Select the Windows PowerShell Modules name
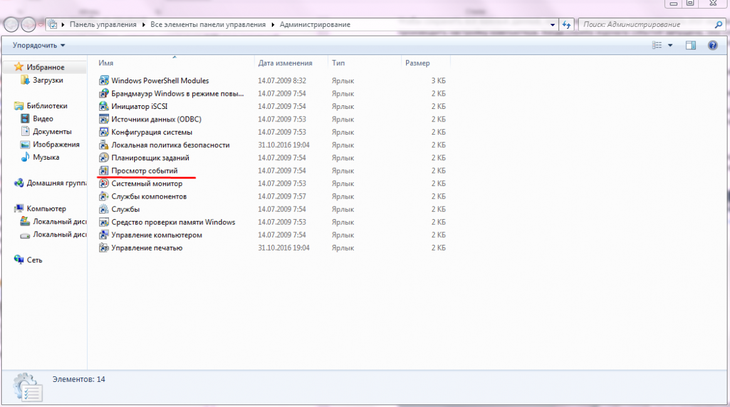Screen dimensions: 730x407 [x=160, y=81]
